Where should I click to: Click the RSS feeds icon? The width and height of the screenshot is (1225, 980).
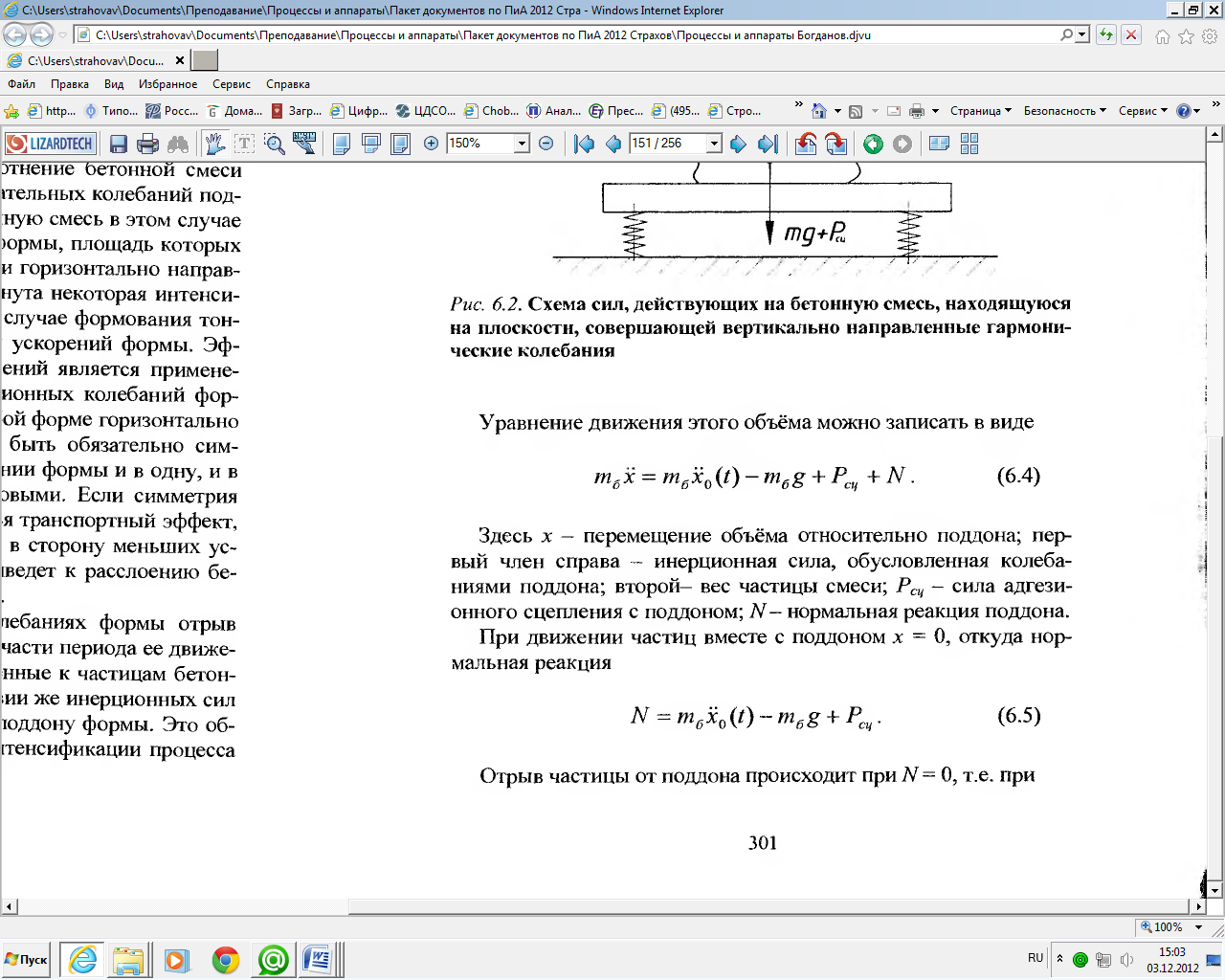[856, 111]
